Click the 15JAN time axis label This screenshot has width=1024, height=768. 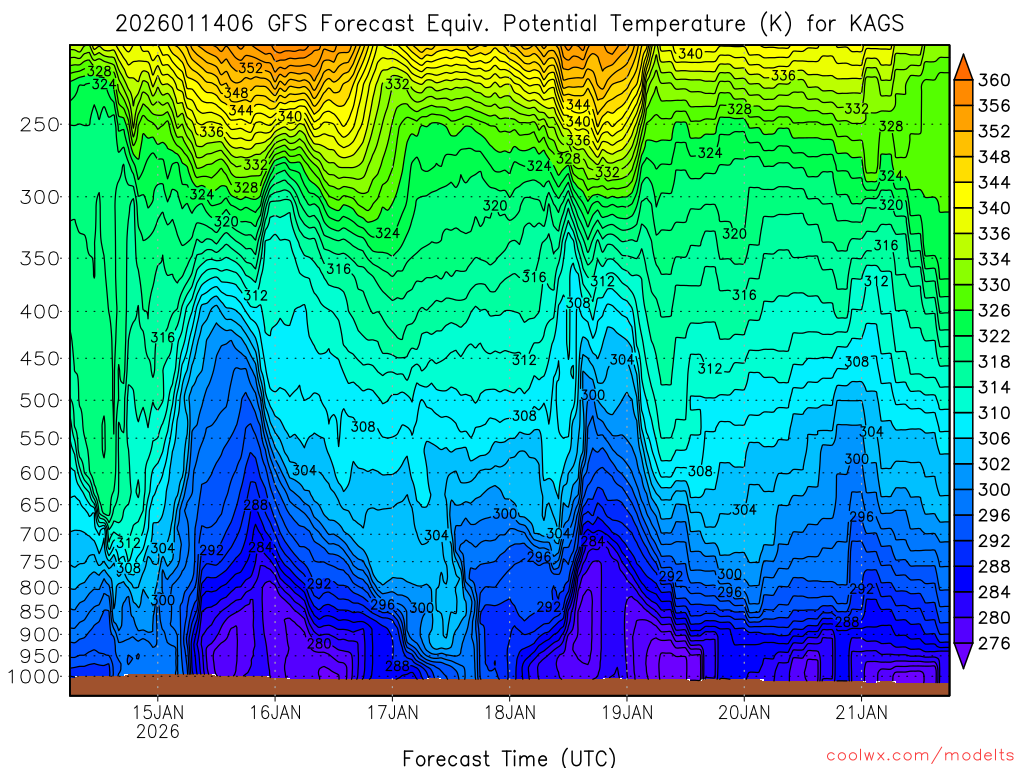point(157,712)
